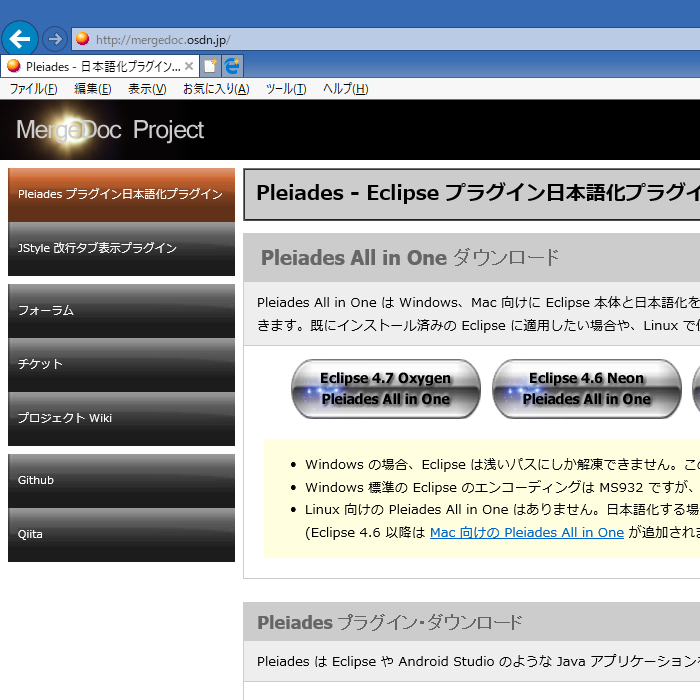
Task: Follow Mac 向けの Pleiades All in One link
Action: coord(527,533)
